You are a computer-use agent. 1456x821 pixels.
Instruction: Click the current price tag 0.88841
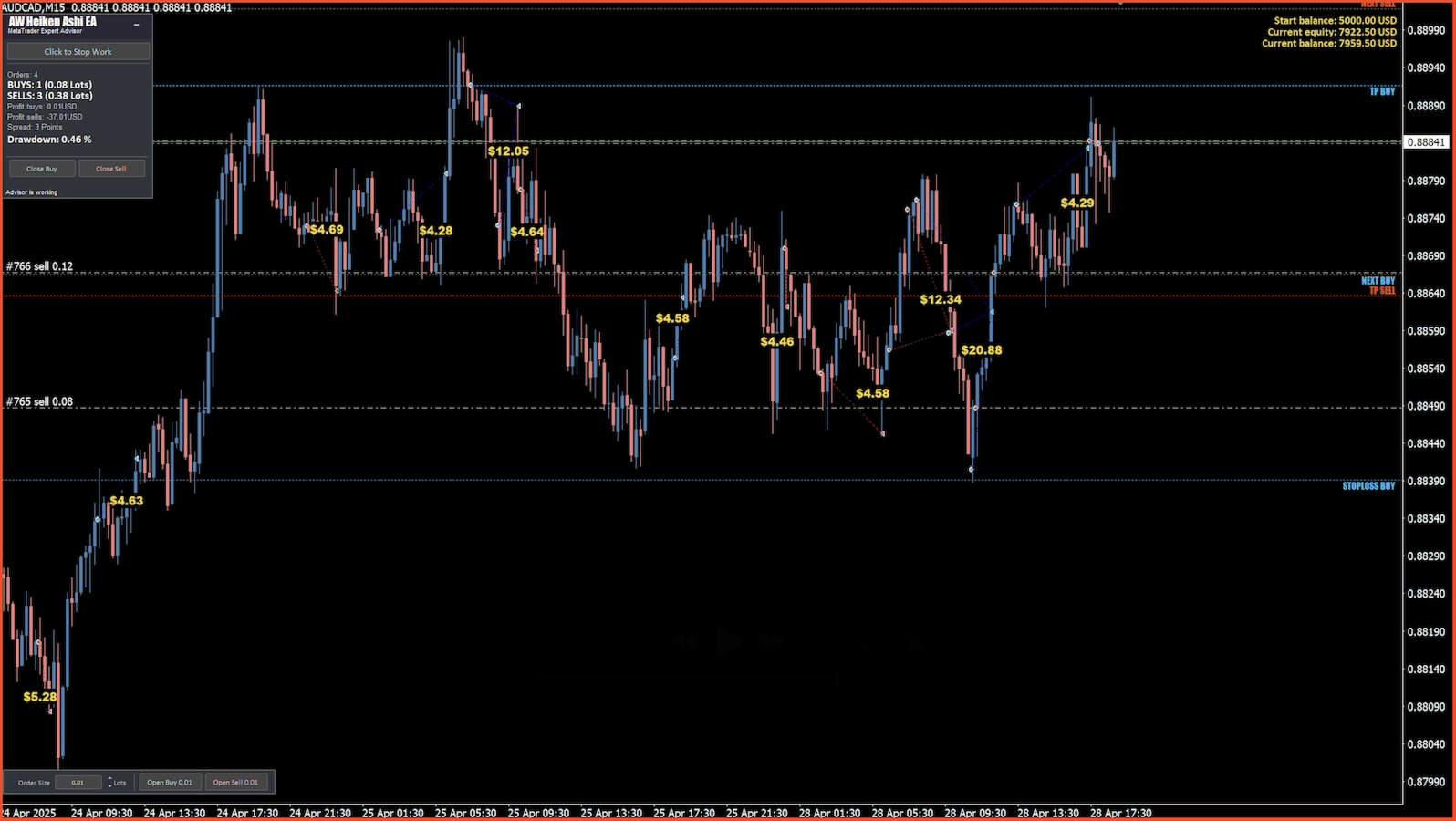pyautogui.click(x=1426, y=142)
